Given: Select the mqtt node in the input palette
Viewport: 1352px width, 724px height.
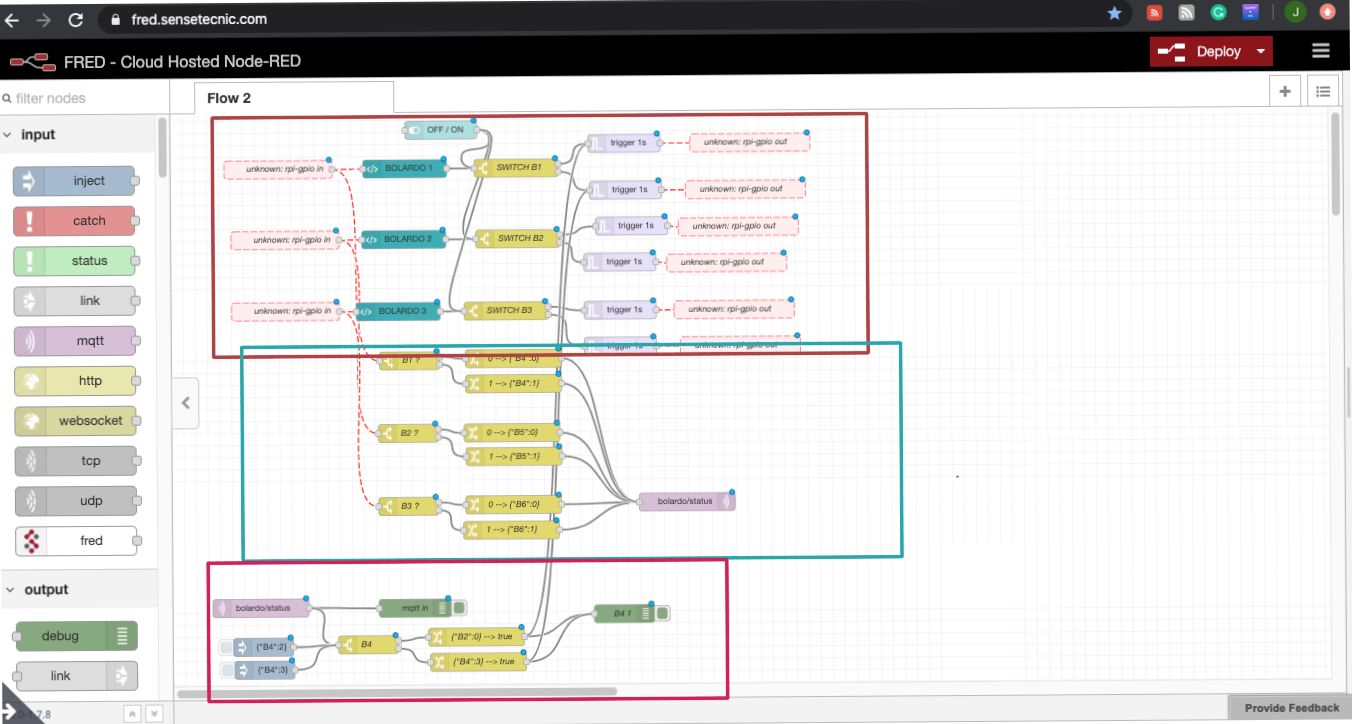Looking at the screenshot, I should (x=75, y=341).
